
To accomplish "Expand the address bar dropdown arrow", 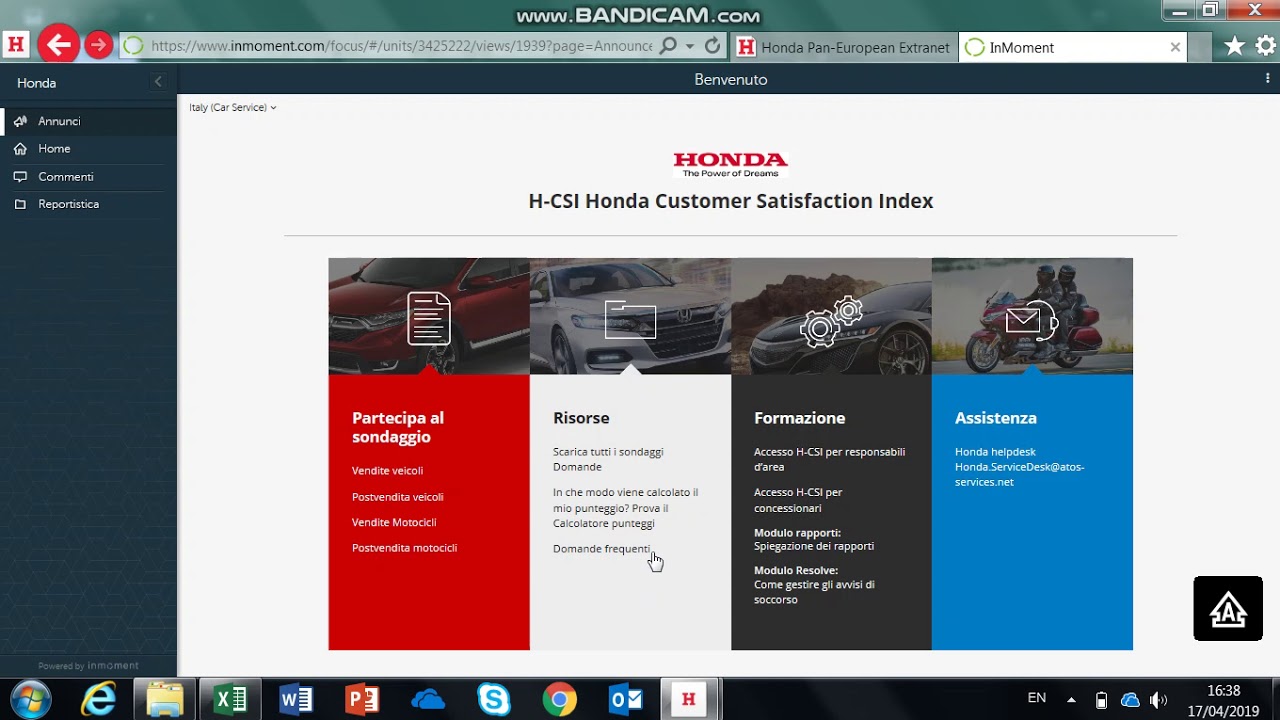I will (689, 46).
